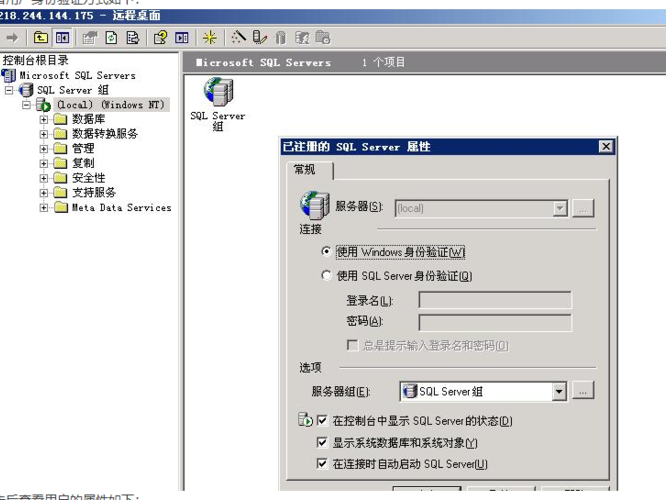The height and width of the screenshot is (500, 666).
Task: Toggle 显示系统数据库和系统对象 checkbox
Action: 322,443
